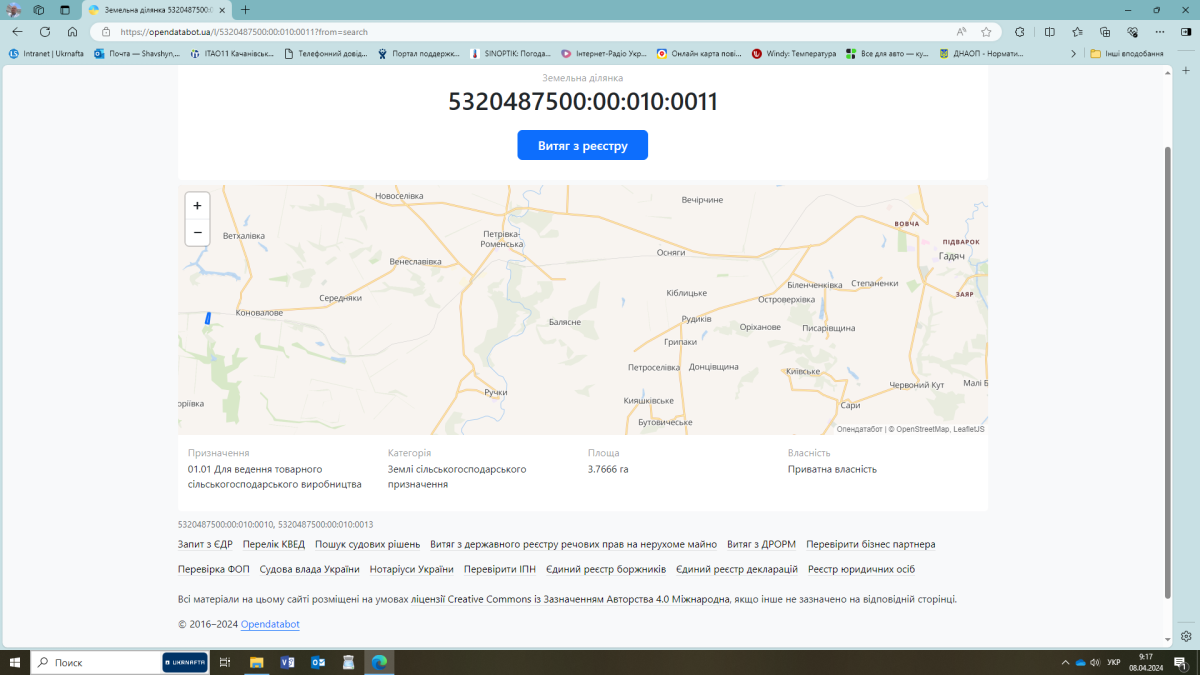Open the 'Інші вподобання' bookmarks folder
The image size is (1200, 675).
tap(1127, 54)
